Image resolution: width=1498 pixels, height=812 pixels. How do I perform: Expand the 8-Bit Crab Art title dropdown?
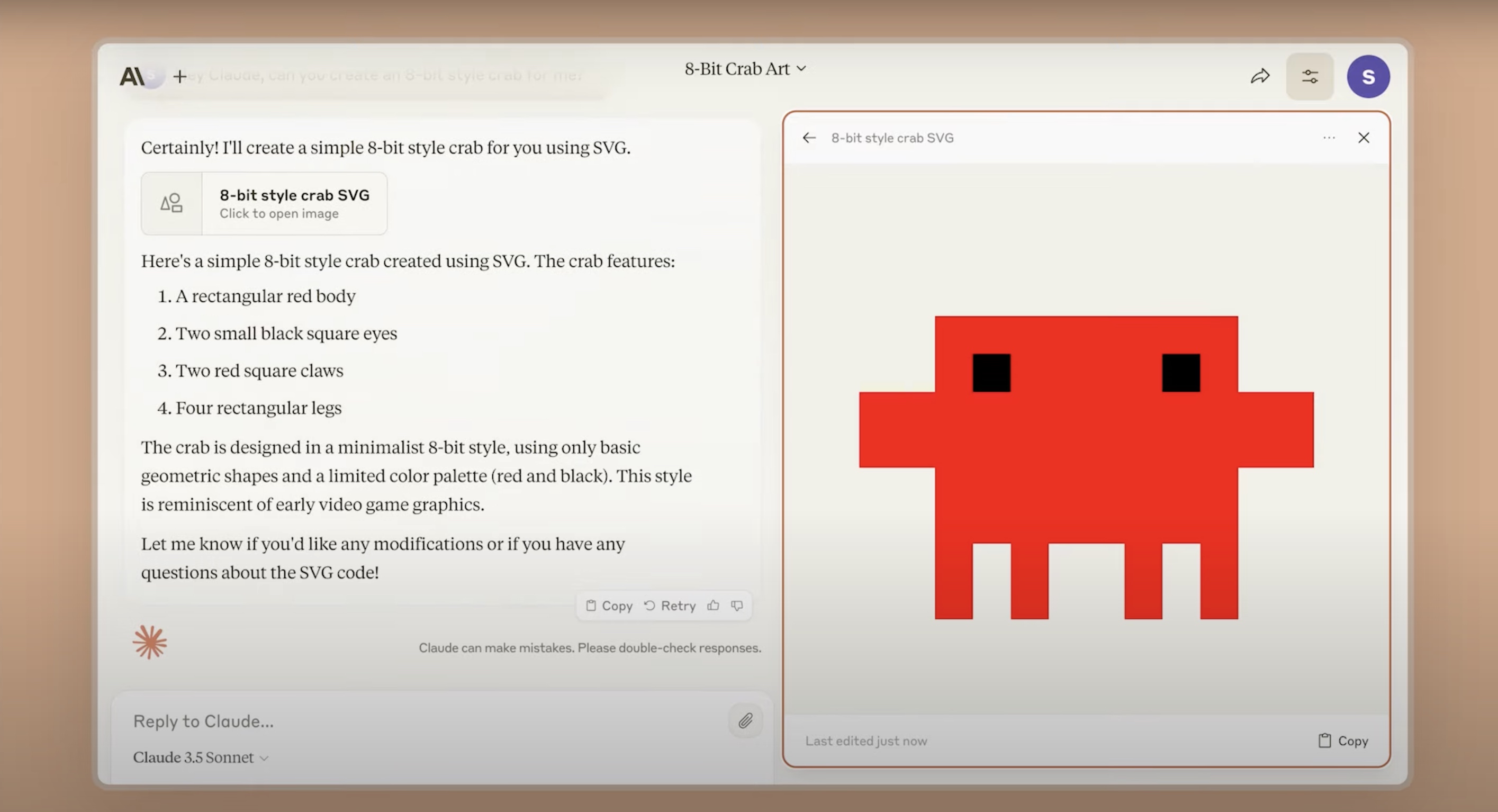tap(745, 69)
